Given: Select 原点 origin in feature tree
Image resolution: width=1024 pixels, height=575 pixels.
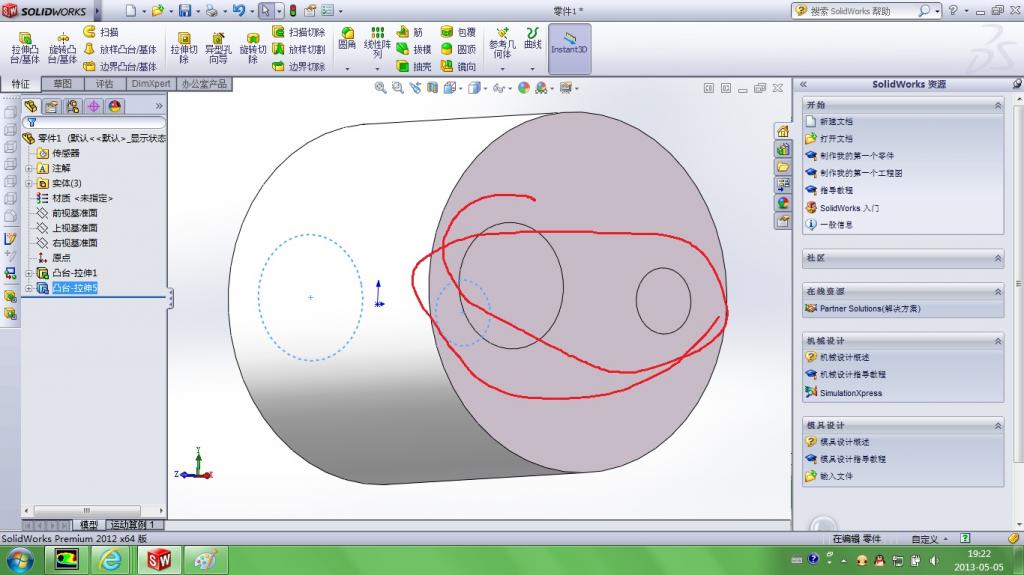Looking at the screenshot, I should (x=61, y=257).
